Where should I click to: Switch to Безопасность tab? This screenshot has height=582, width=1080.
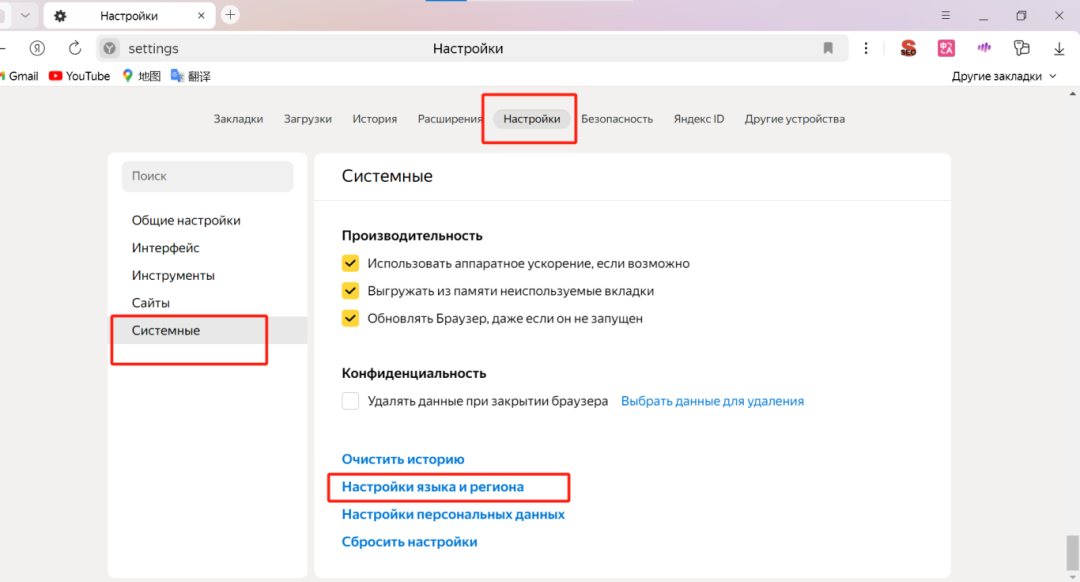pos(616,118)
